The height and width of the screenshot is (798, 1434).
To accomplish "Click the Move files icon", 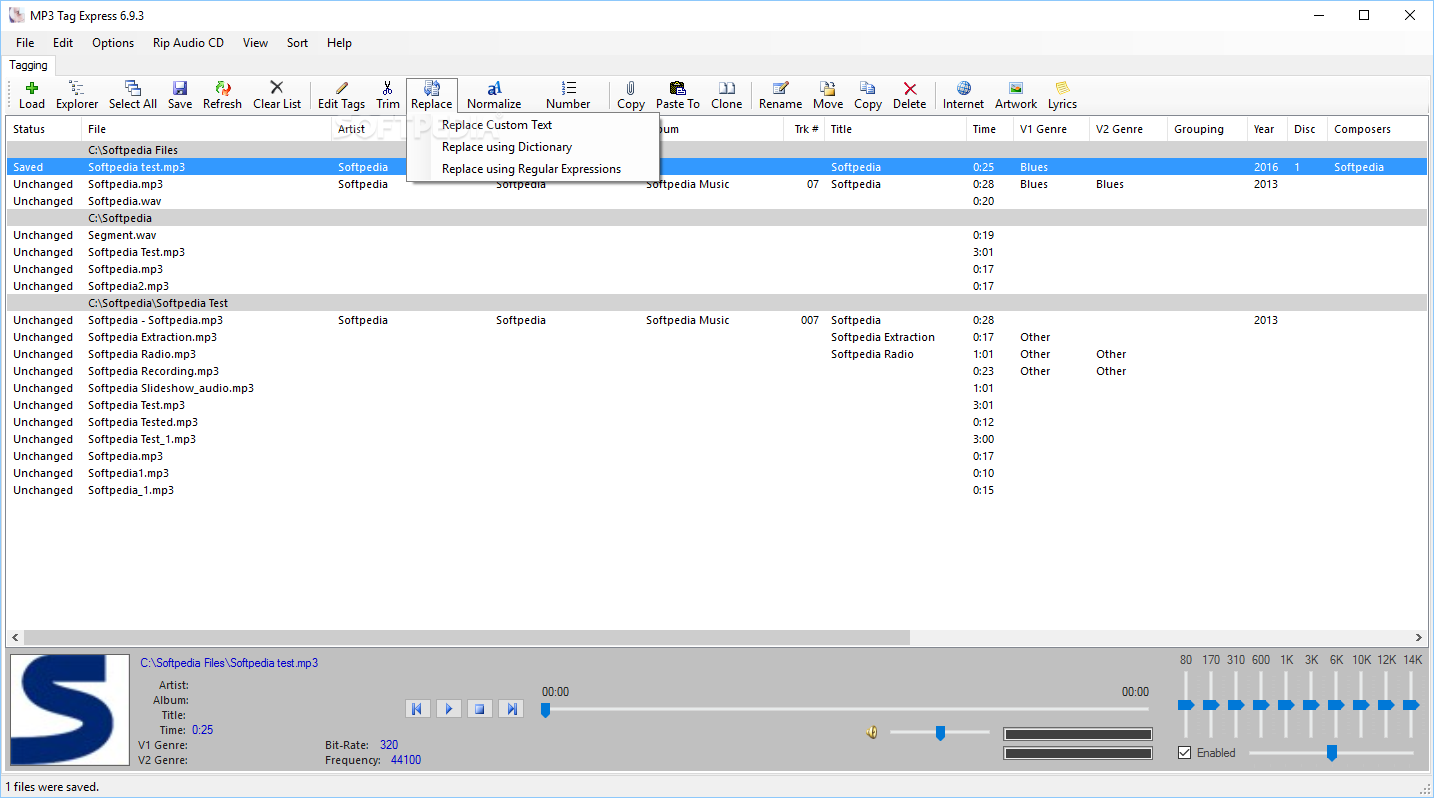I will (x=828, y=96).
